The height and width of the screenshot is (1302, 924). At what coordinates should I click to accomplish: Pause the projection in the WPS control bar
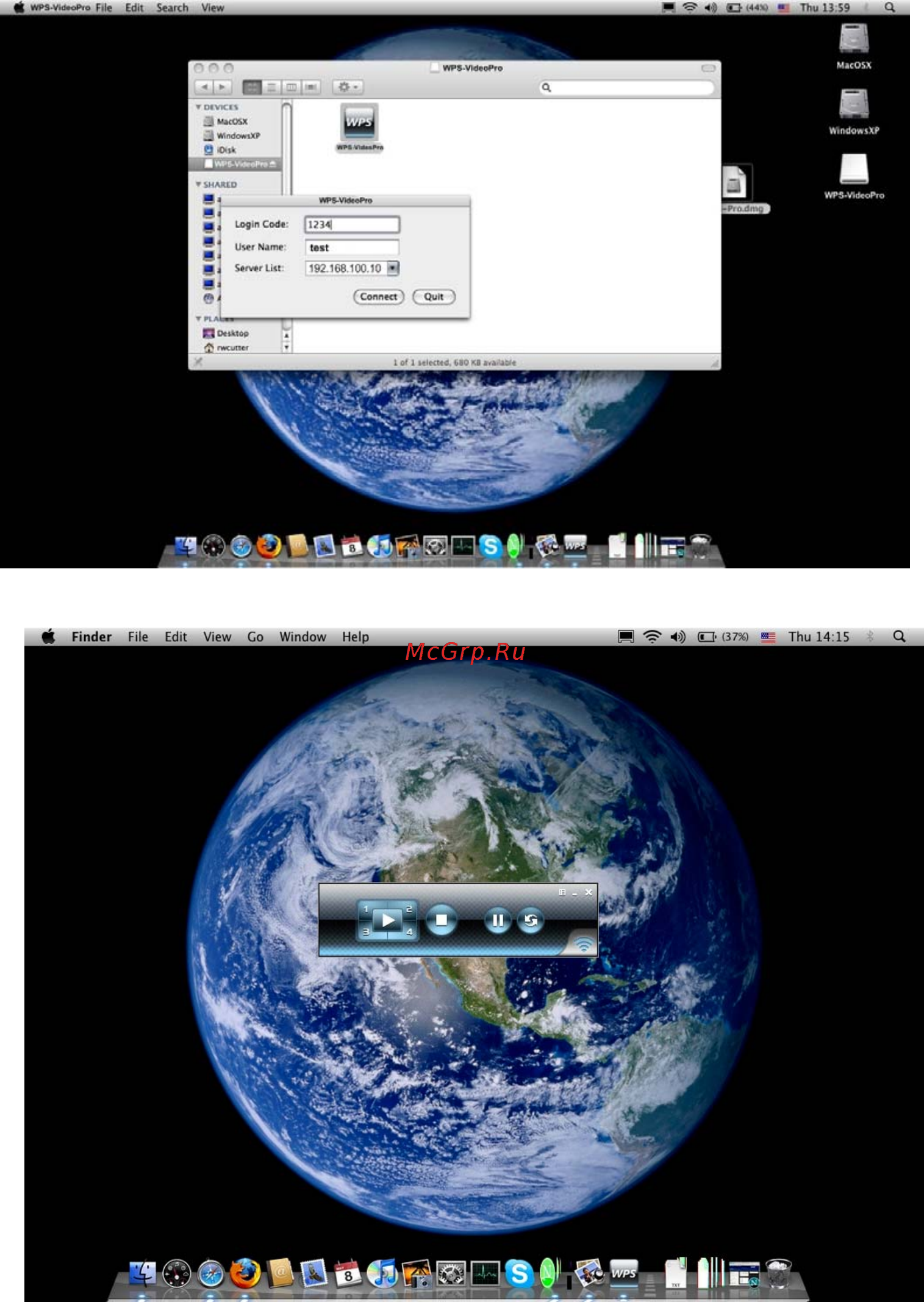click(x=498, y=920)
